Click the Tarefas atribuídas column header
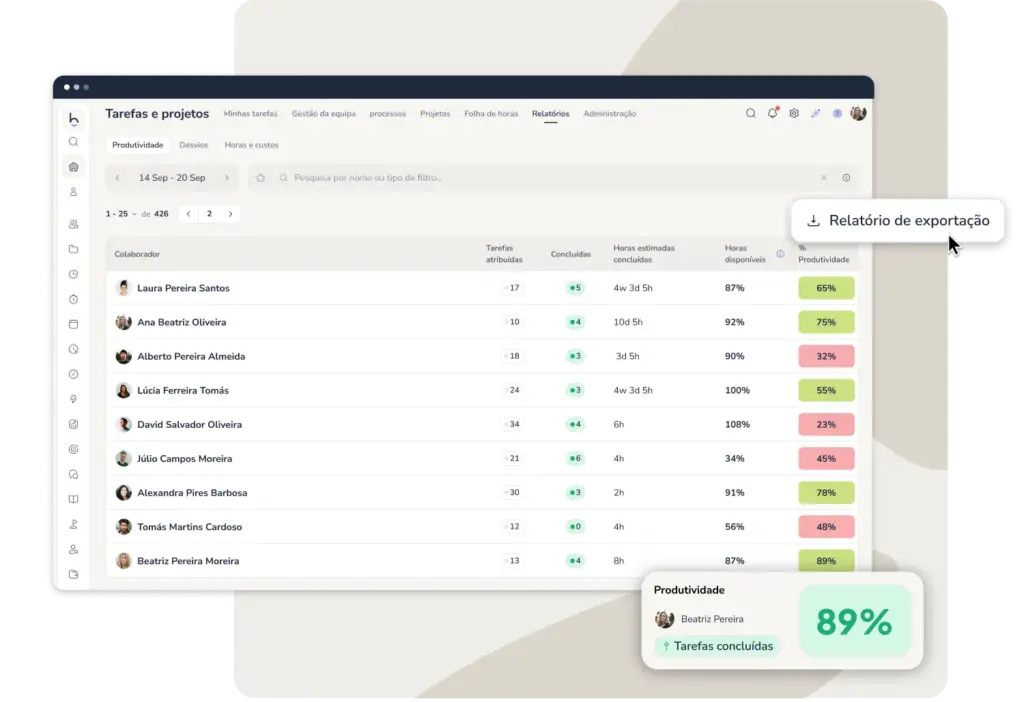The image size is (1024, 702). coord(504,254)
